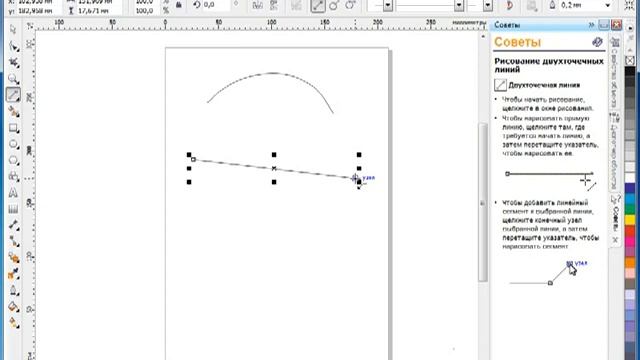Pick the yellow color swatch
Viewport: 640px width, 360px height.
[630, 220]
